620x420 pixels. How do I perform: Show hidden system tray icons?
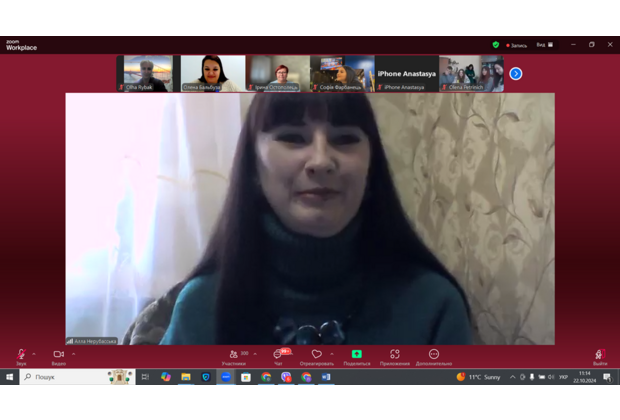coord(512,377)
